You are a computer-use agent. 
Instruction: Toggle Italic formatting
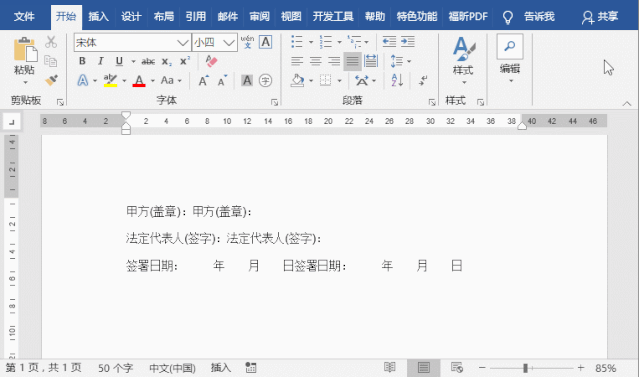click(100, 61)
